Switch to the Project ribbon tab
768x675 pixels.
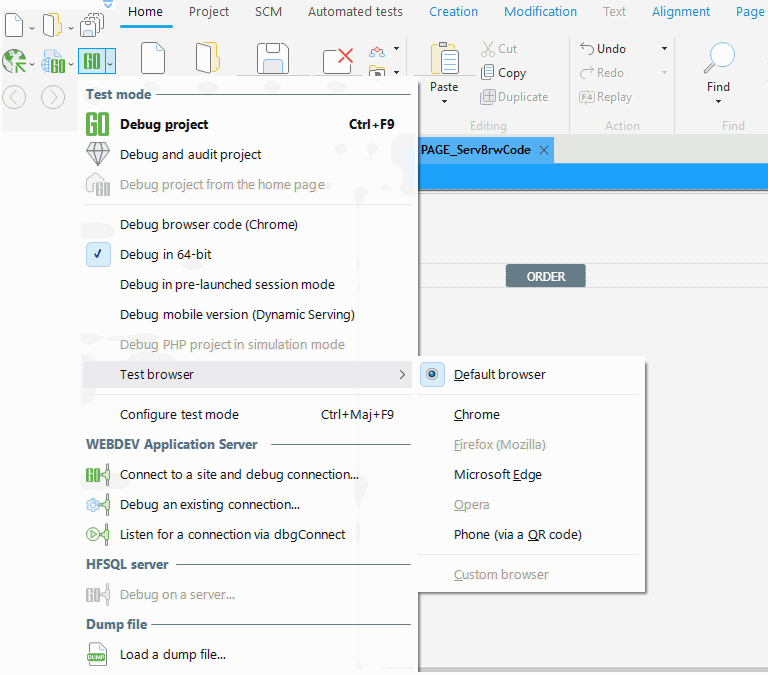(x=209, y=12)
